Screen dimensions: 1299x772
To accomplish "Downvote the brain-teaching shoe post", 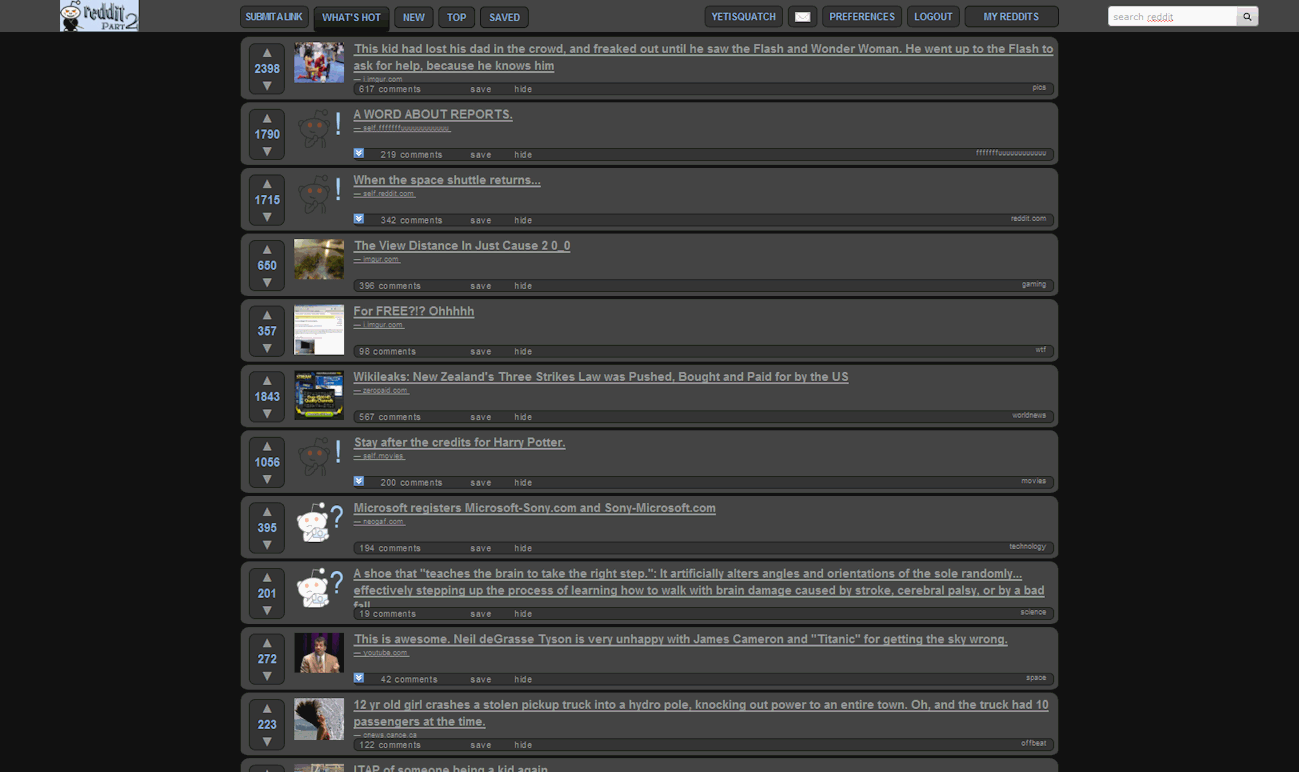I will coord(267,610).
